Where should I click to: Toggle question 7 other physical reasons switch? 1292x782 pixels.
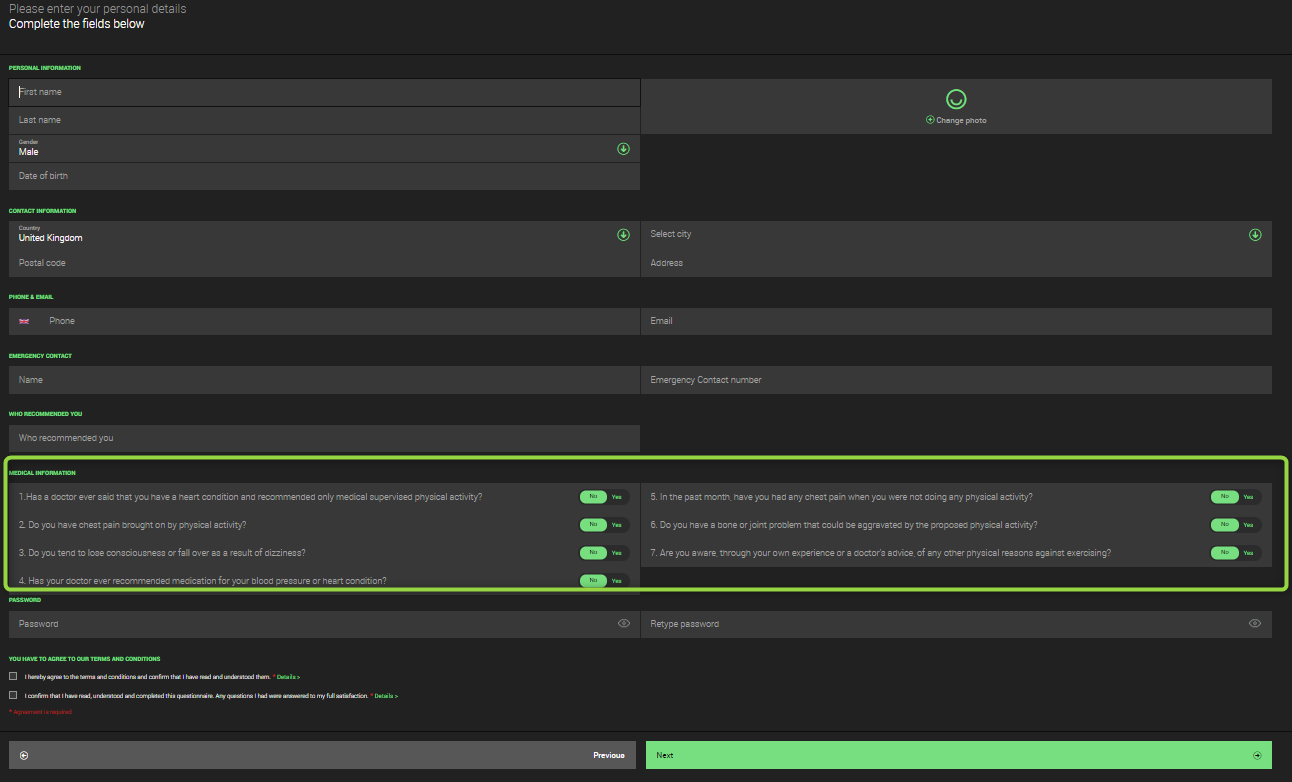pyautogui.click(x=1235, y=553)
